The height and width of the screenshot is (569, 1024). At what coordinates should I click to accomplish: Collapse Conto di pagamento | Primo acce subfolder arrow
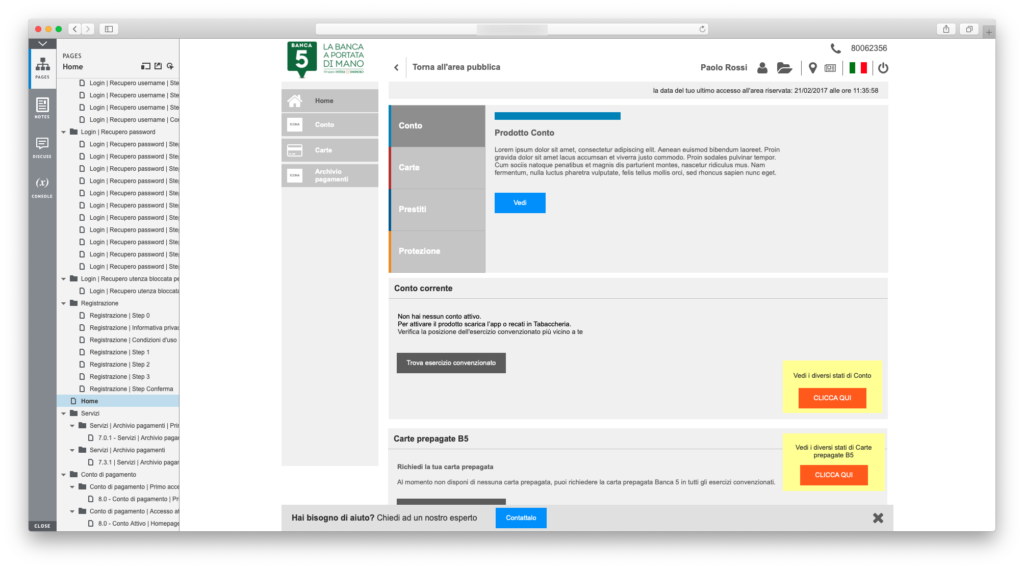click(72, 487)
